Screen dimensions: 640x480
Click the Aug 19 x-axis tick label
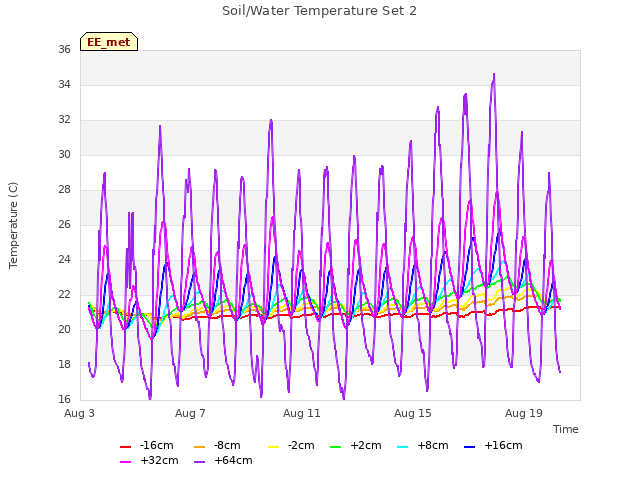click(x=524, y=413)
